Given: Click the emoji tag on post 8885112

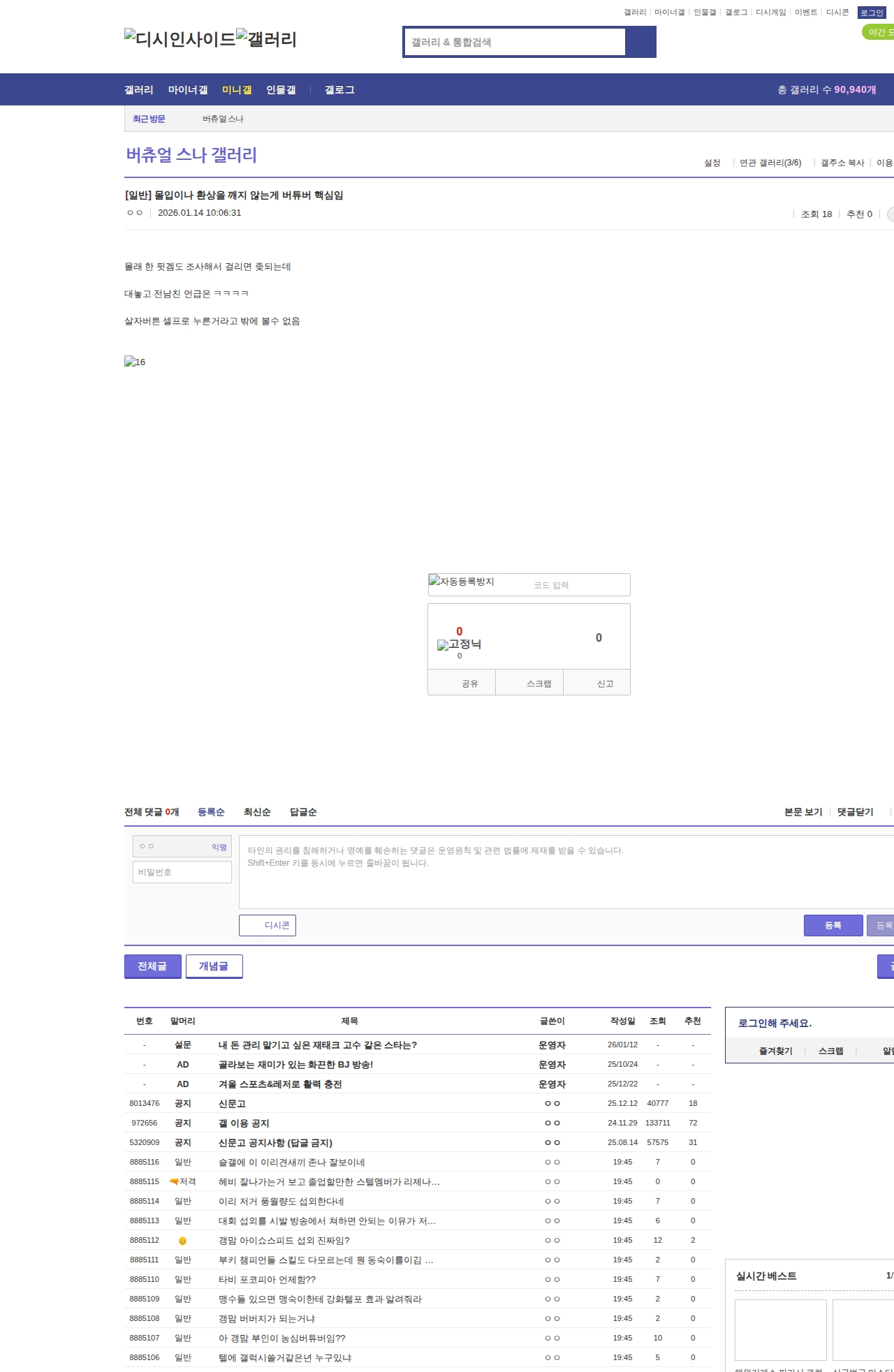Looking at the screenshot, I should coord(182,1241).
